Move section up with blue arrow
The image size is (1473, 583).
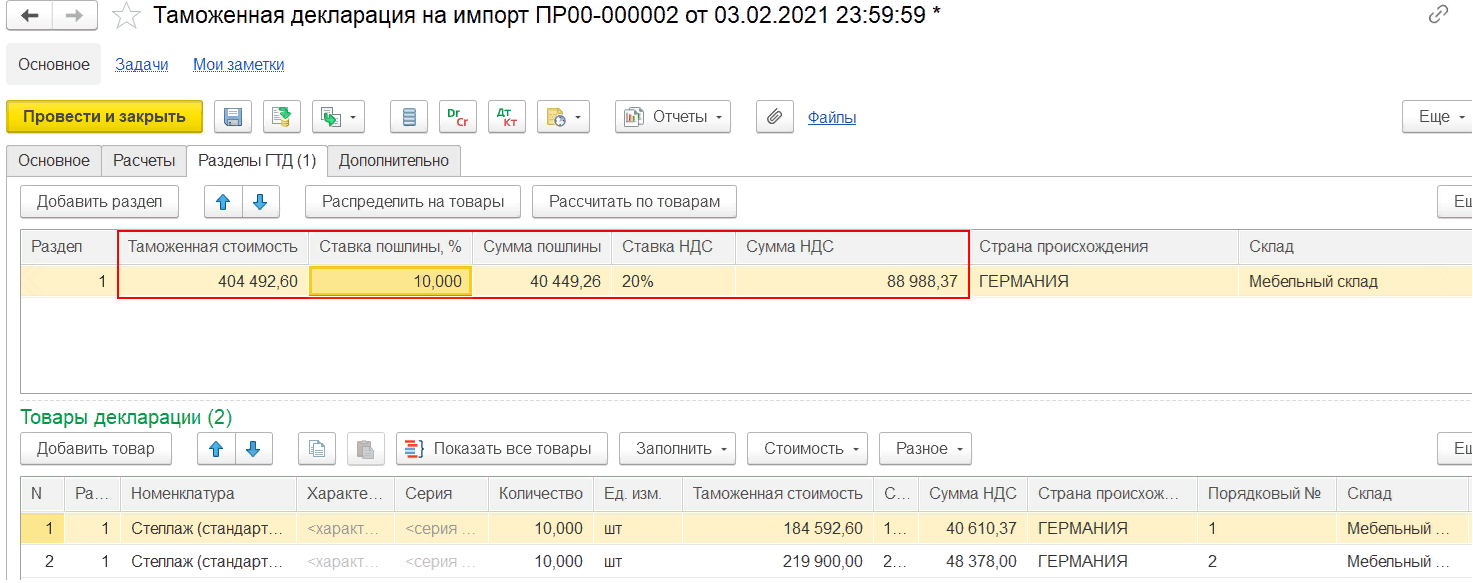click(223, 201)
